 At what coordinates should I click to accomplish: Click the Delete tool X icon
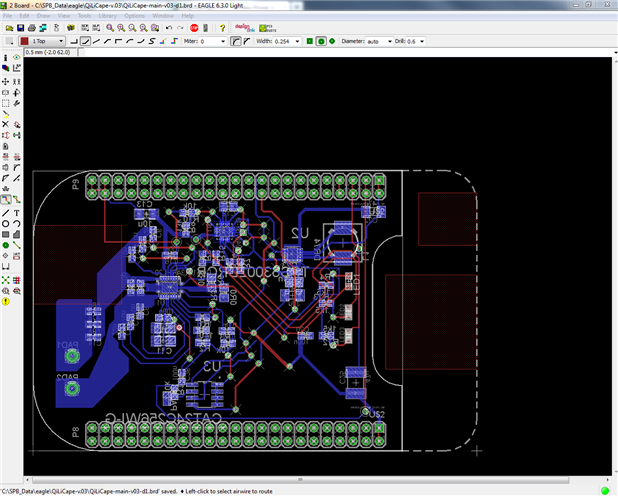[6, 124]
